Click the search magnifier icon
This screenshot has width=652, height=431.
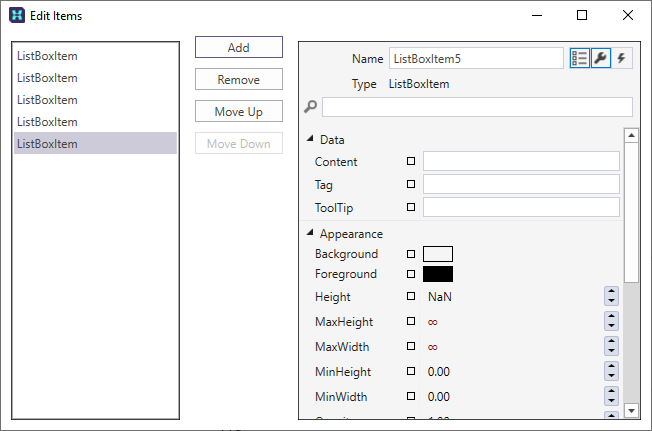[x=311, y=107]
